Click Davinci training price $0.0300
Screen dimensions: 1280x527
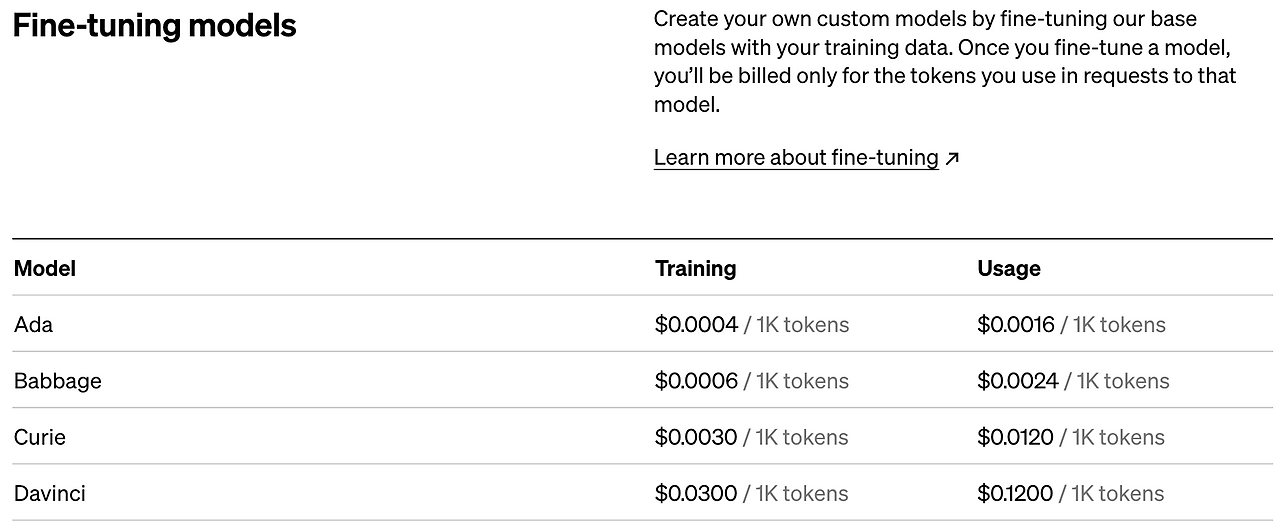tap(696, 493)
